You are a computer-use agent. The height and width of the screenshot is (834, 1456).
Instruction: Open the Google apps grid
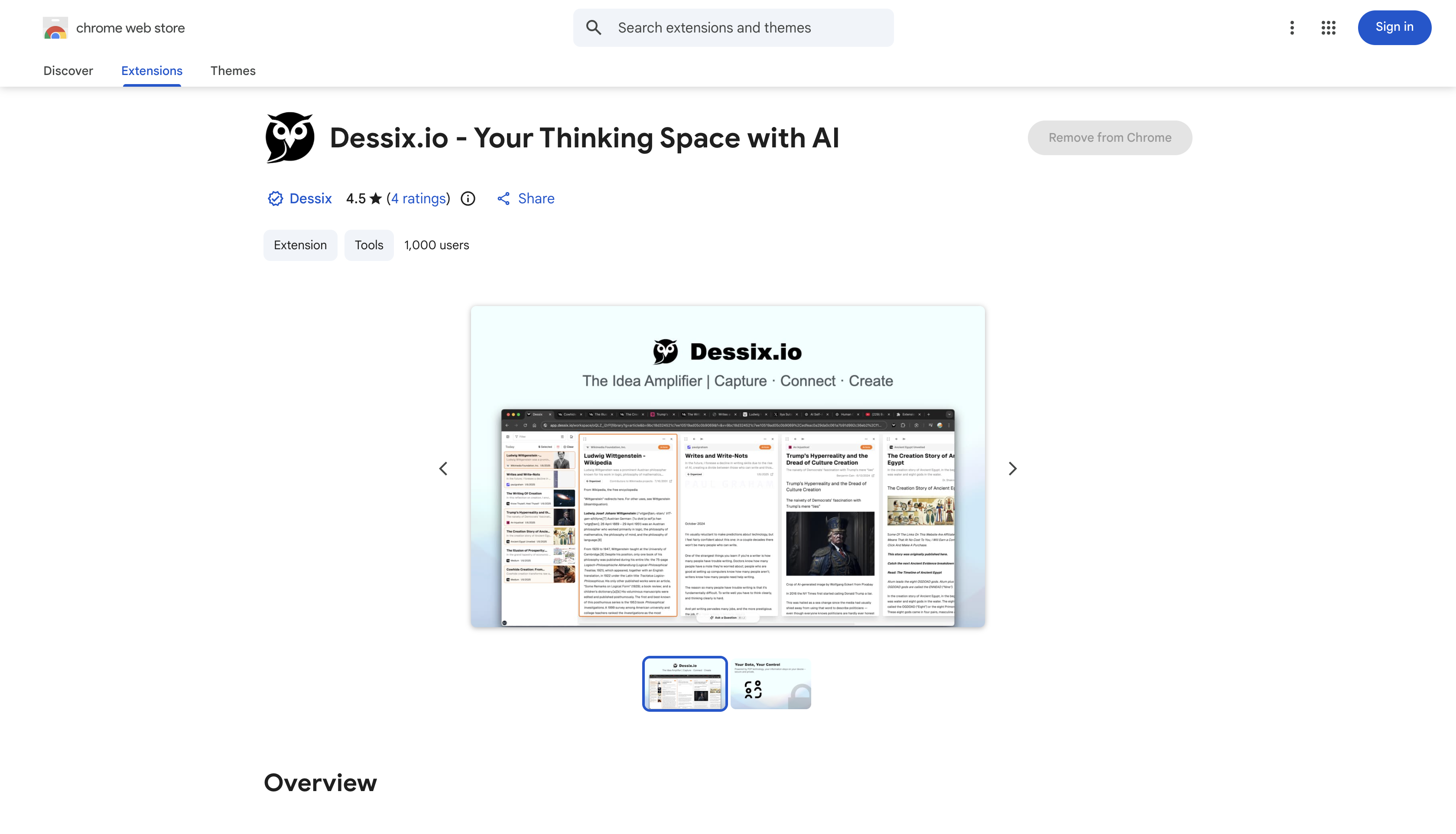[1328, 27]
